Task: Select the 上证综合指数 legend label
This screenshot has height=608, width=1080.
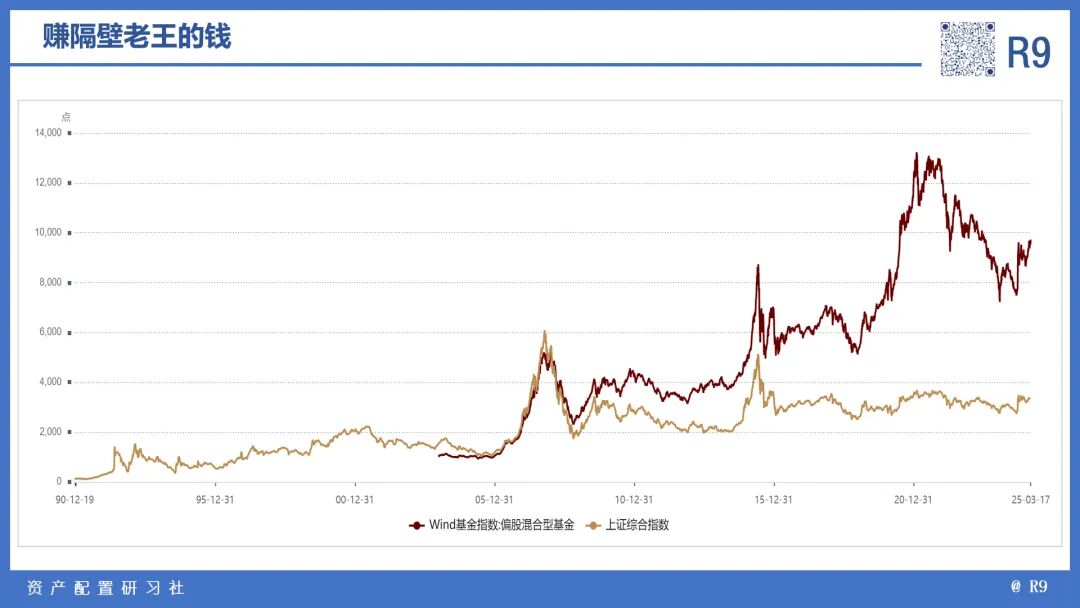Action: tap(637, 525)
